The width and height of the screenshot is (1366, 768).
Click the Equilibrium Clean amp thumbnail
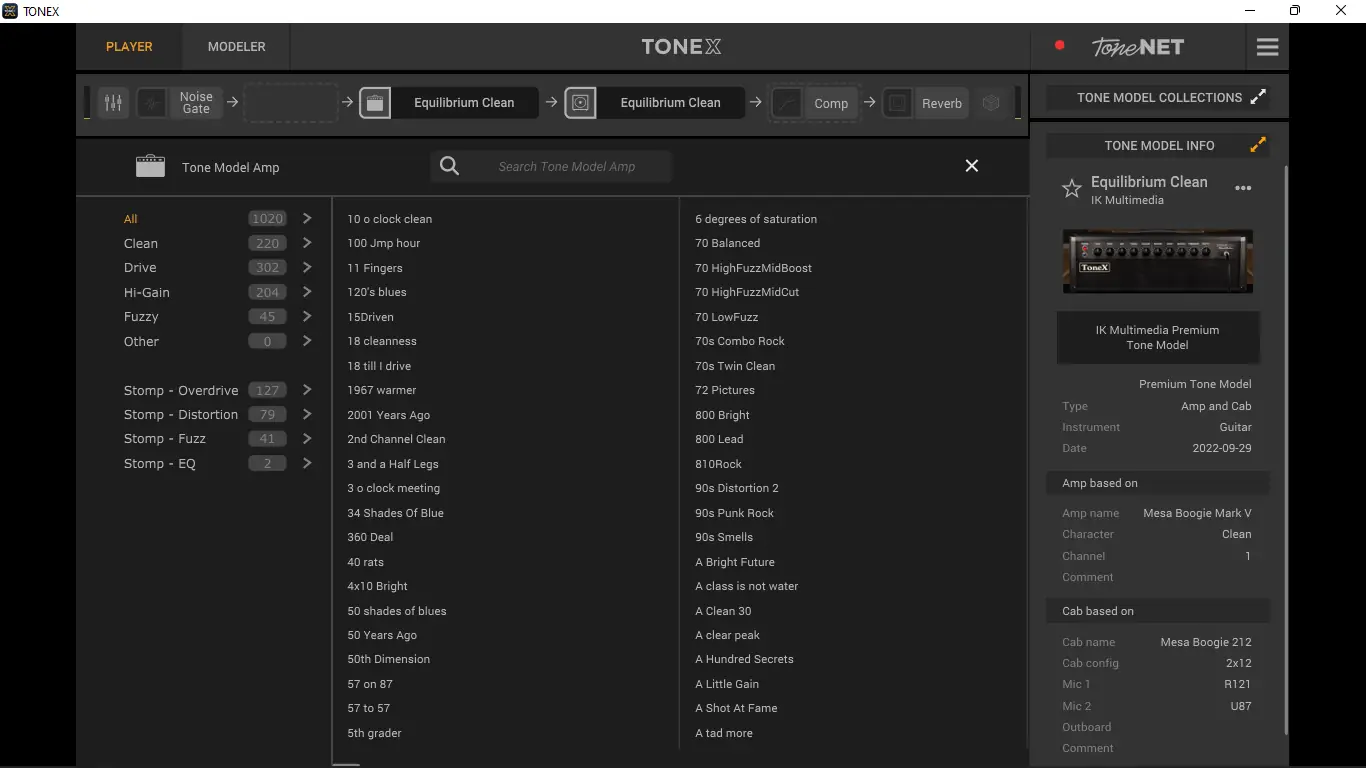coord(1157,261)
